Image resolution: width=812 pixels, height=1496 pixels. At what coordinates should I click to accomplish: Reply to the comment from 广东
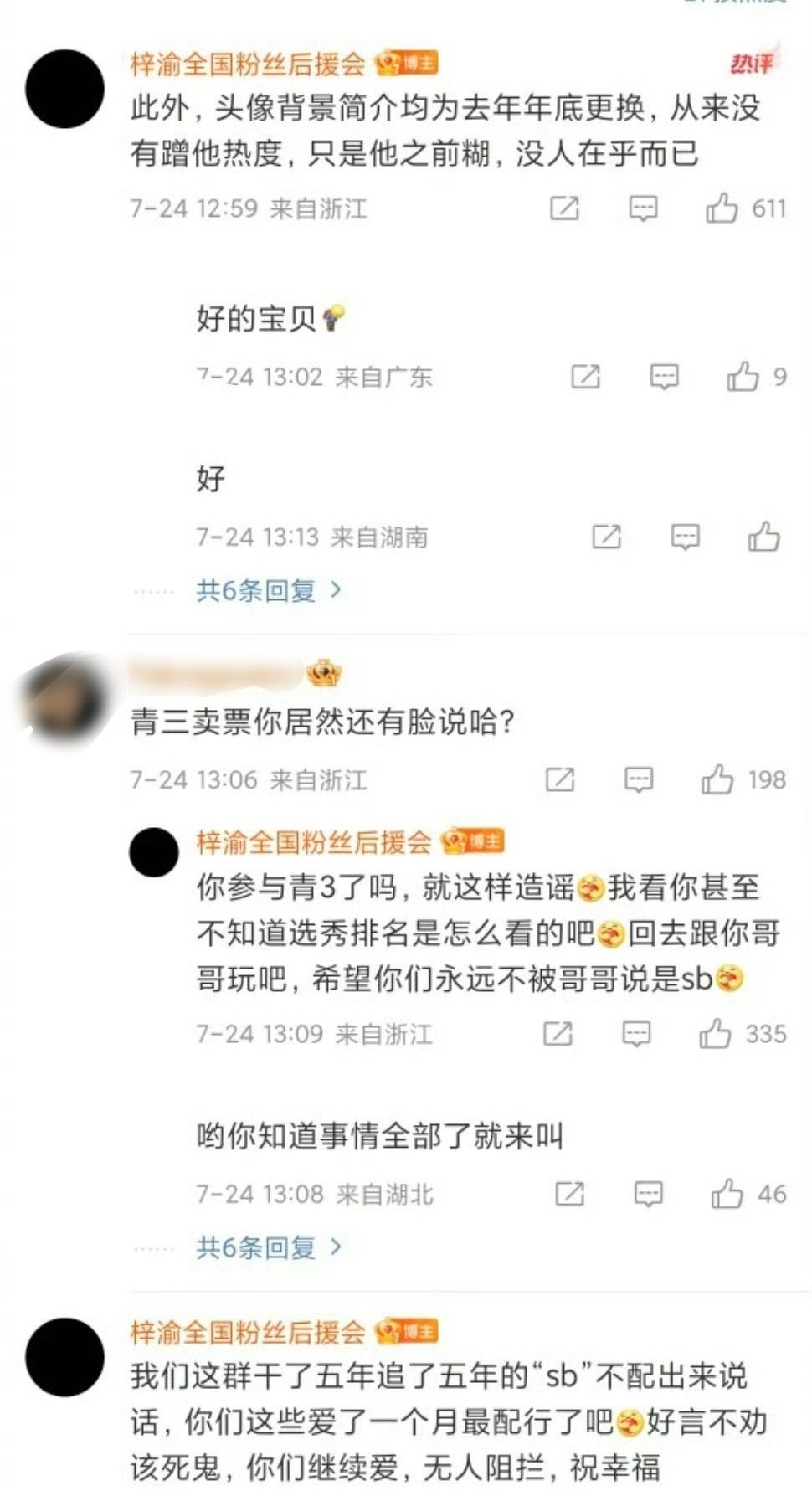click(664, 377)
